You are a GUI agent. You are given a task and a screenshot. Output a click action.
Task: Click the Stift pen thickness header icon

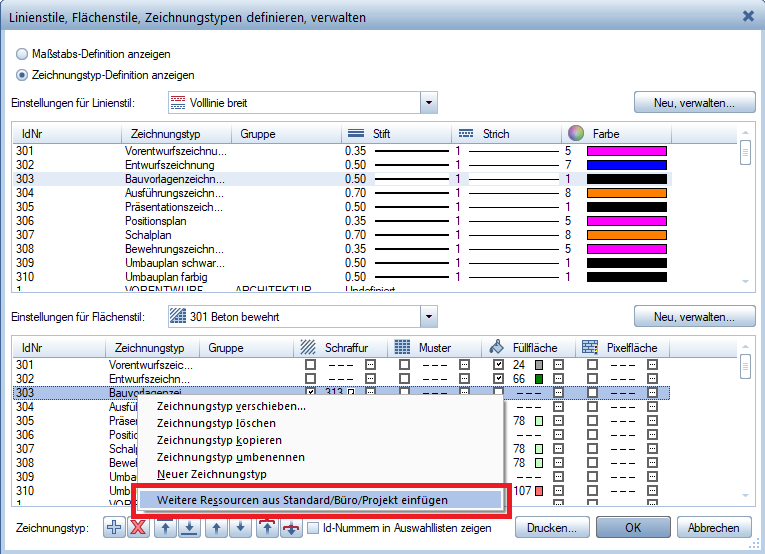click(x=355, y=133)
